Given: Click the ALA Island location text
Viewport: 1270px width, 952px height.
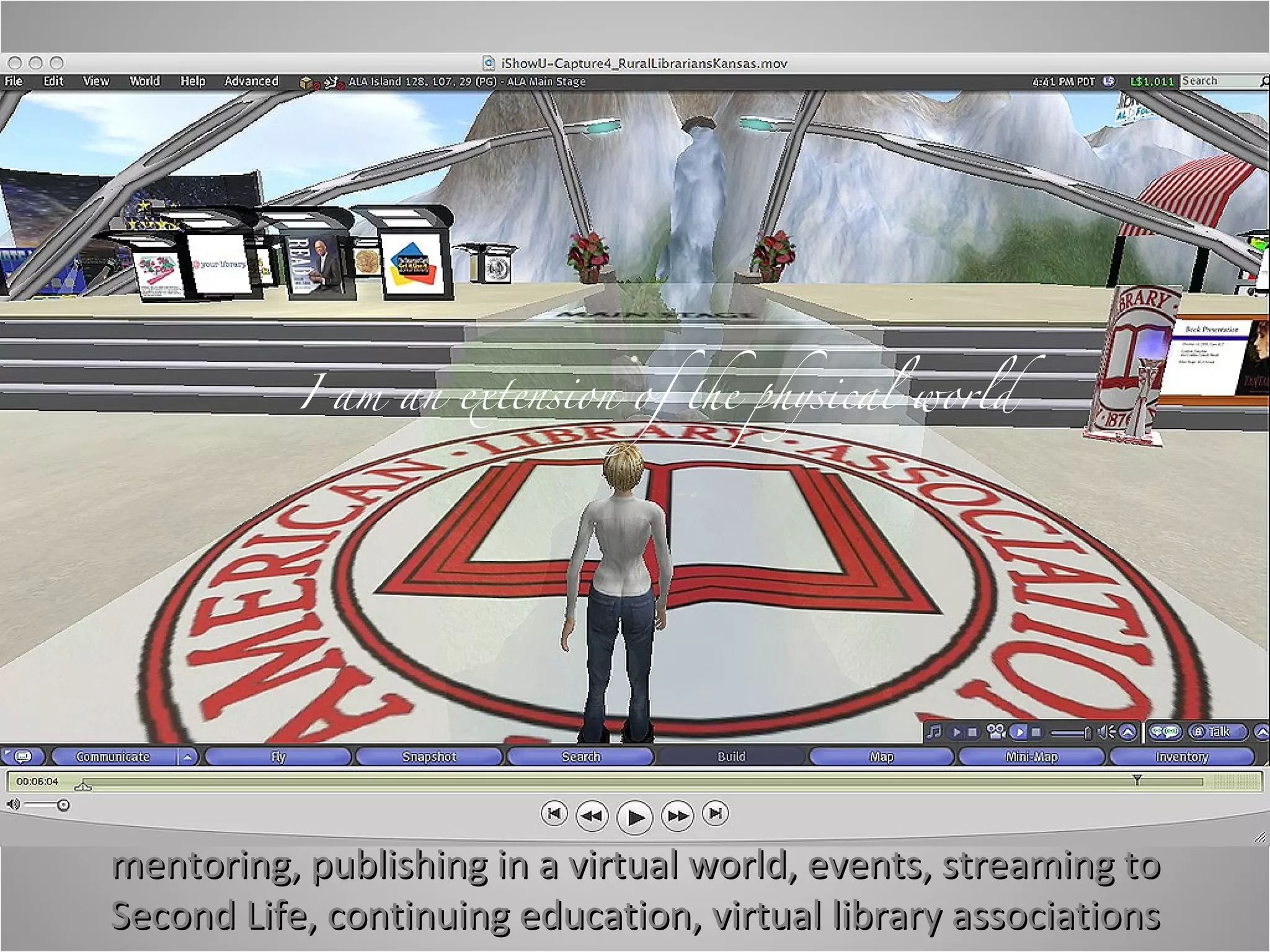Looking at the screenshot, I should click(467, 81).
